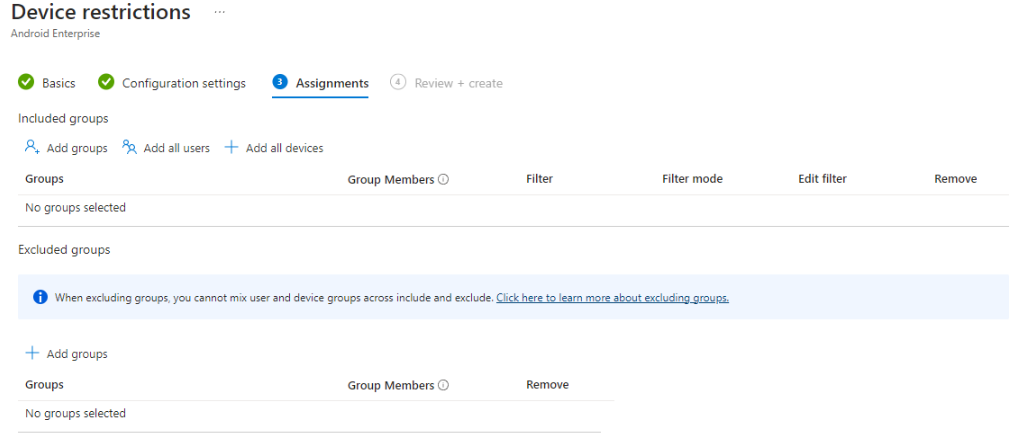1013x433 pixels.
Task: Click the plus icon for Add all devices
Action: coord(231,147)
